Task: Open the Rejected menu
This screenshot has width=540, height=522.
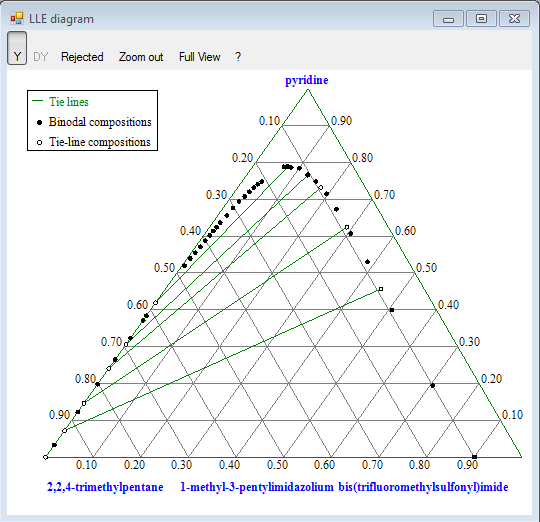Action: [82, 57]
